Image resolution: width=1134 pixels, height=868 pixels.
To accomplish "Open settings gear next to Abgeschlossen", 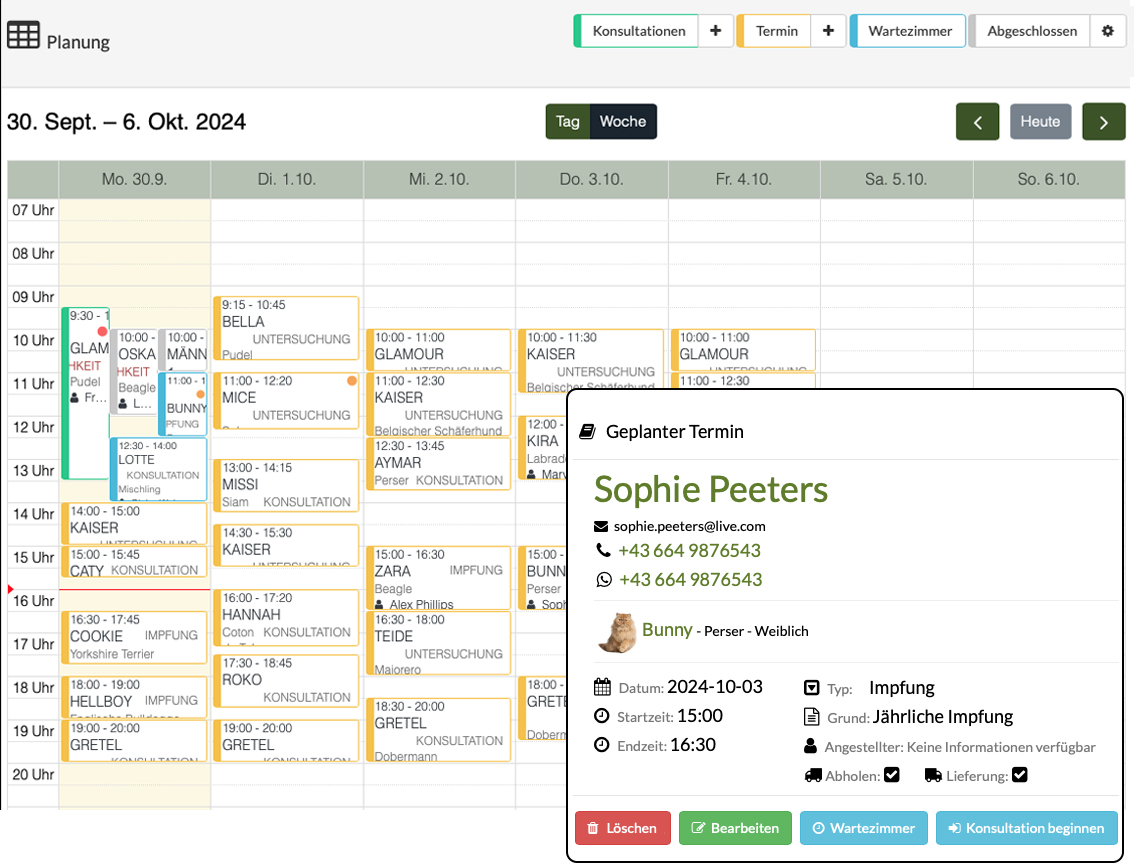I will (x=1107, y=31).
